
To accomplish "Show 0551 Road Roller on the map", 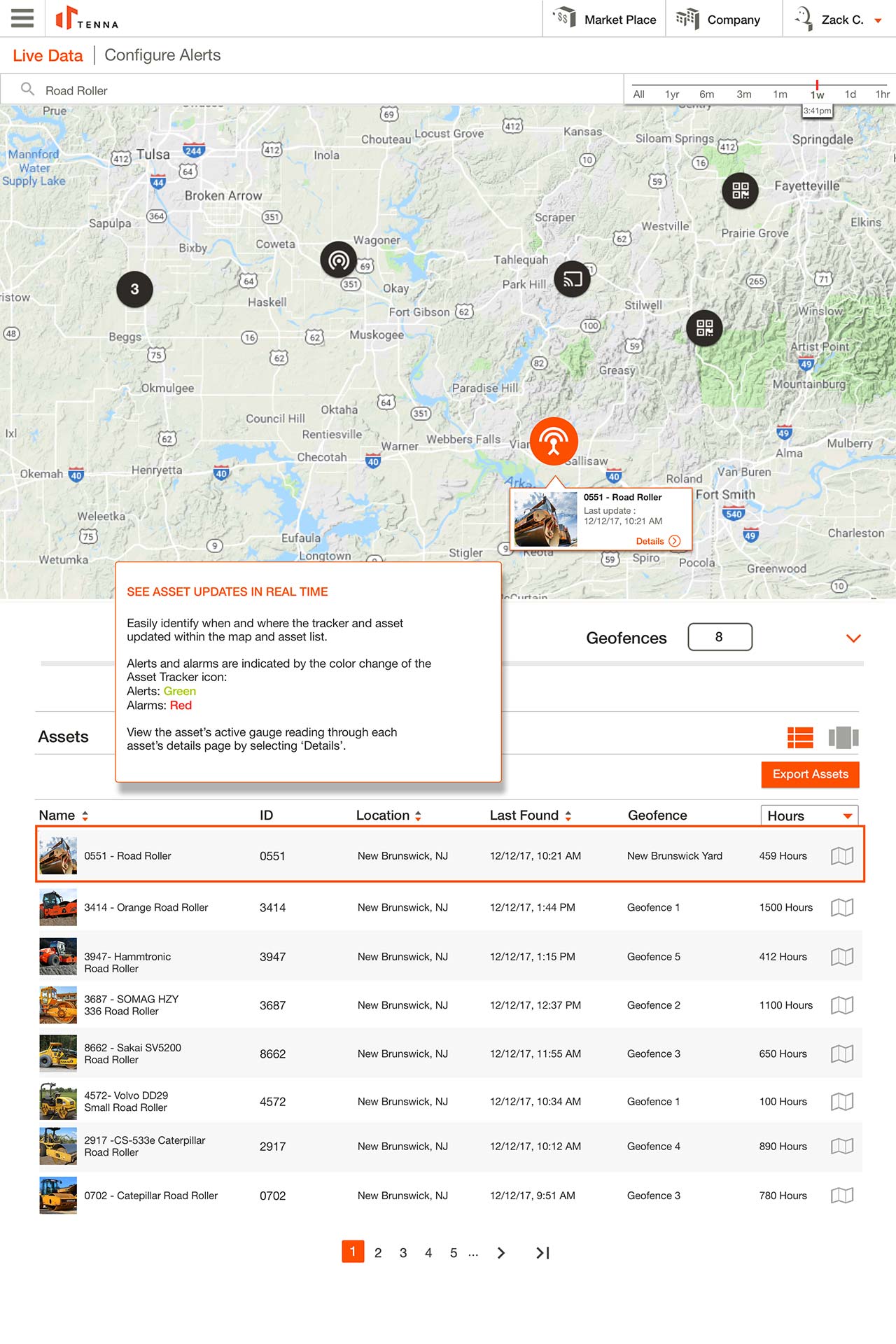I will point(842,855).
